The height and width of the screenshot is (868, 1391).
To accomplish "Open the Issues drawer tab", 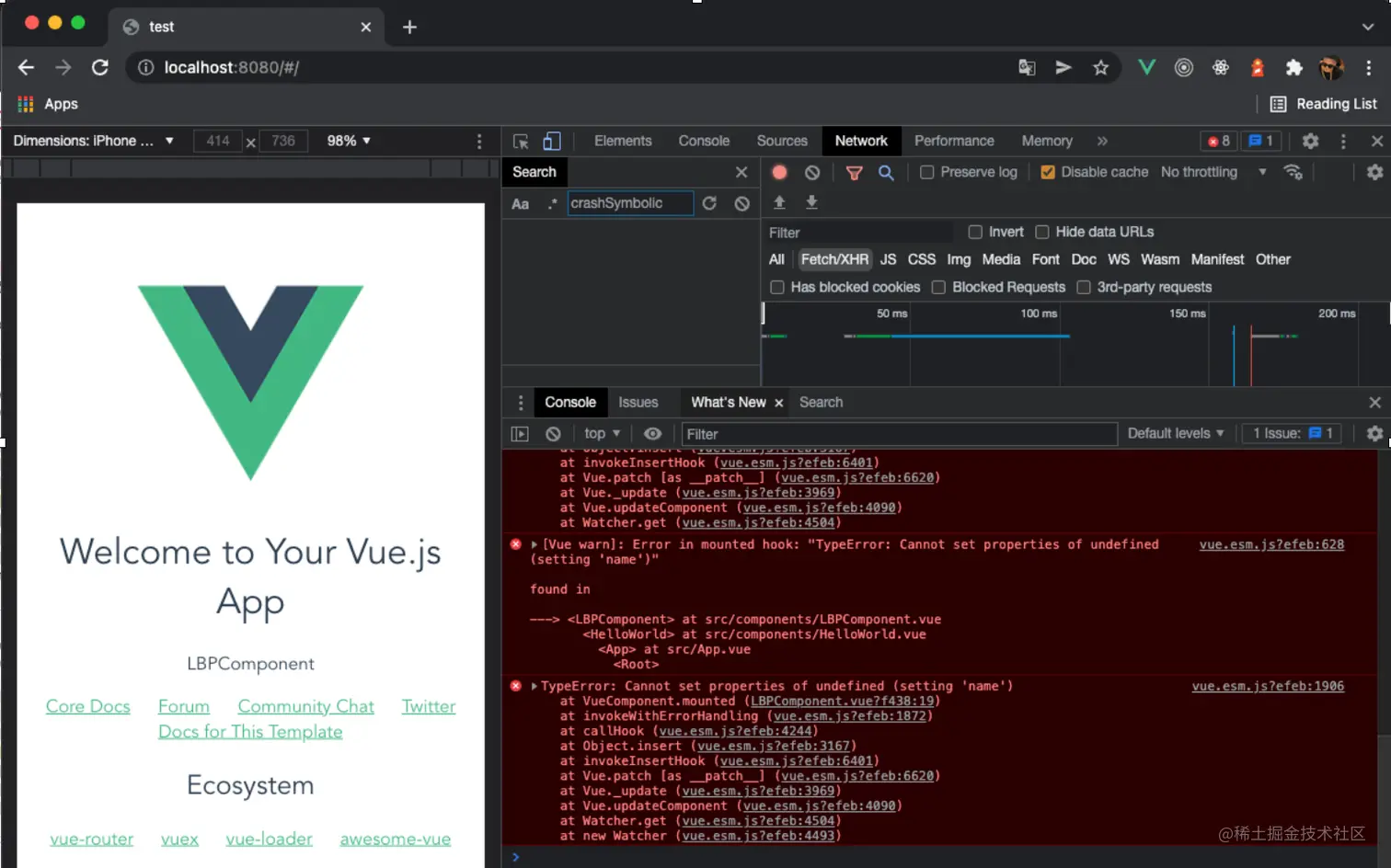I will click(638, 403).
